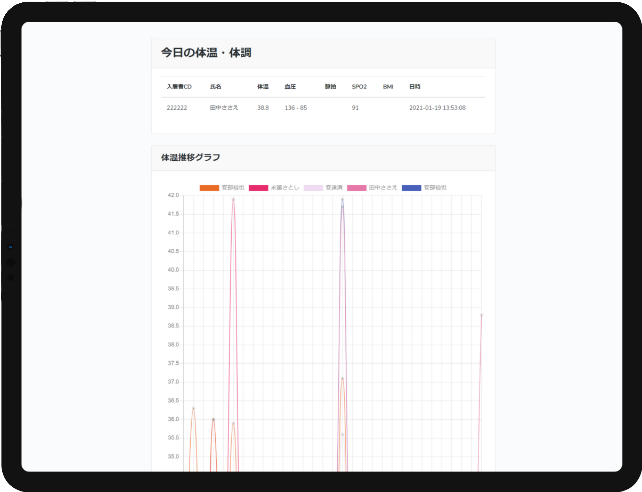
Task: Click the 日時 column header
Action: coord(415,87)
